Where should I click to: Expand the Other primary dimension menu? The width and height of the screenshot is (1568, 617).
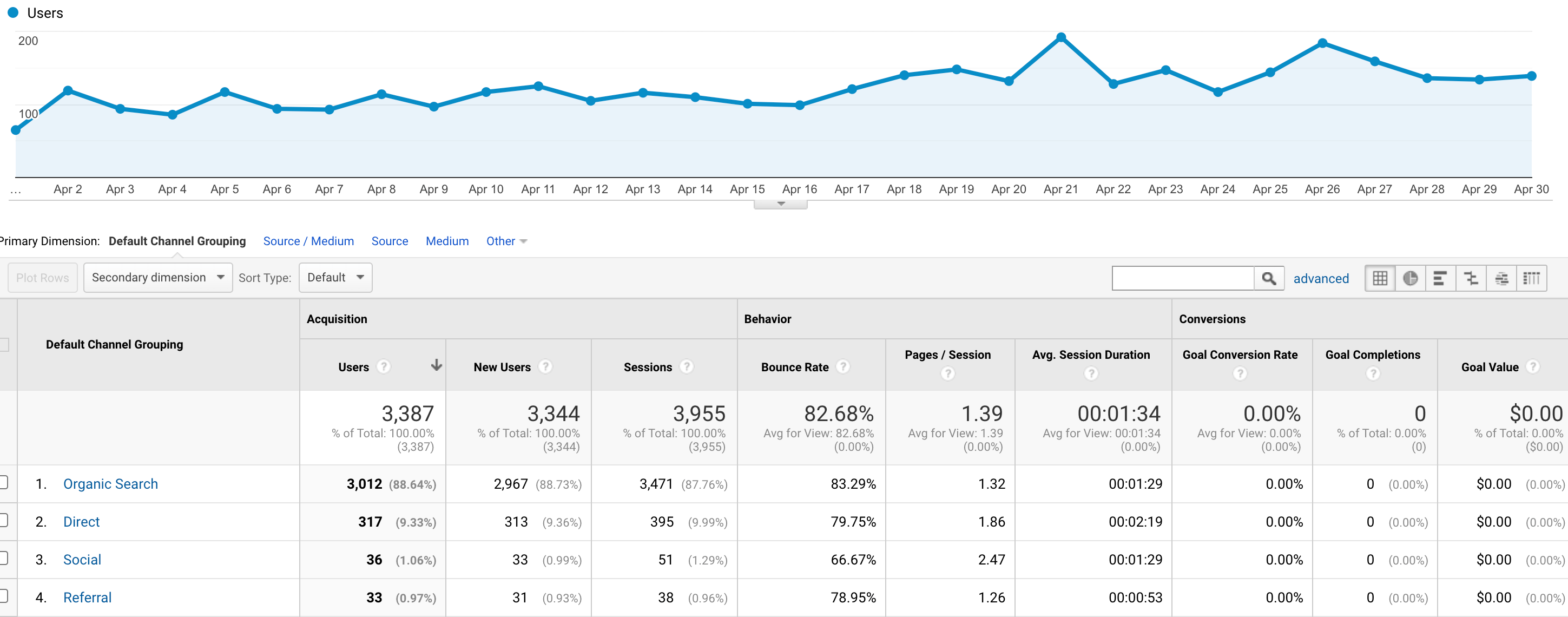click(506, 241)
